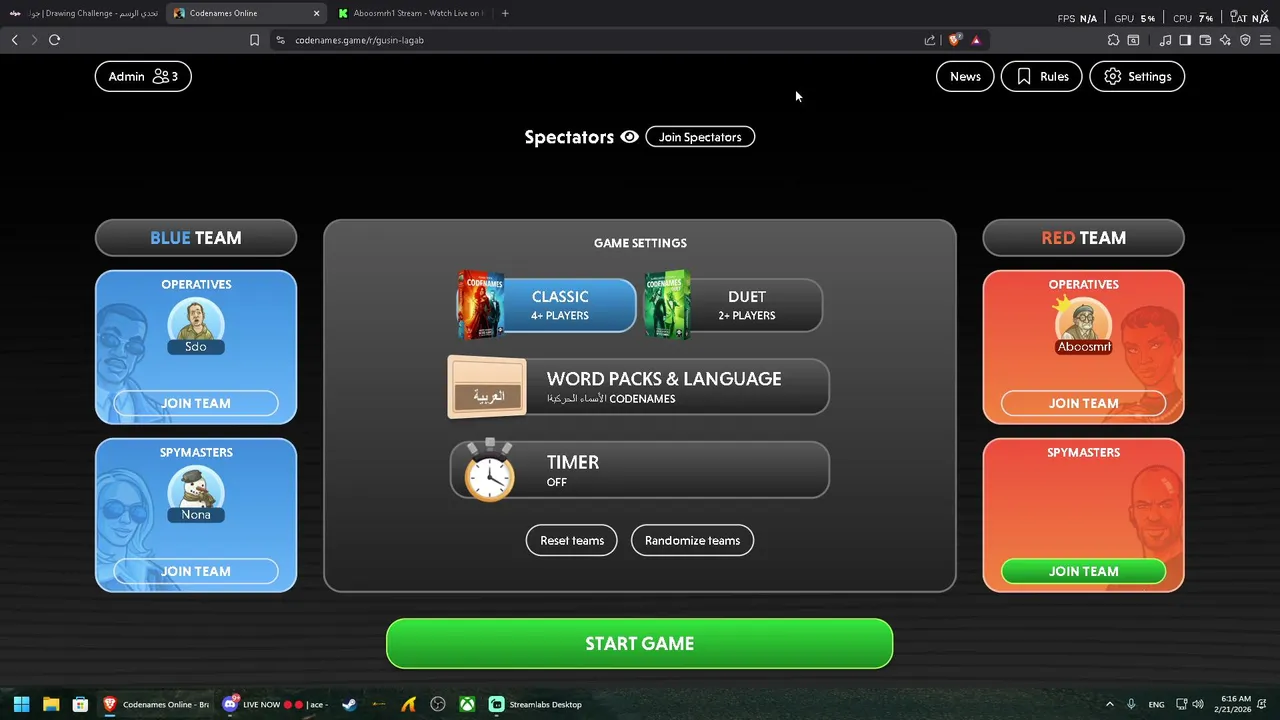This screenshot has height=720, width=1280.
Task: Click the Arabic word pack card icon
Action: coord(488,387)
